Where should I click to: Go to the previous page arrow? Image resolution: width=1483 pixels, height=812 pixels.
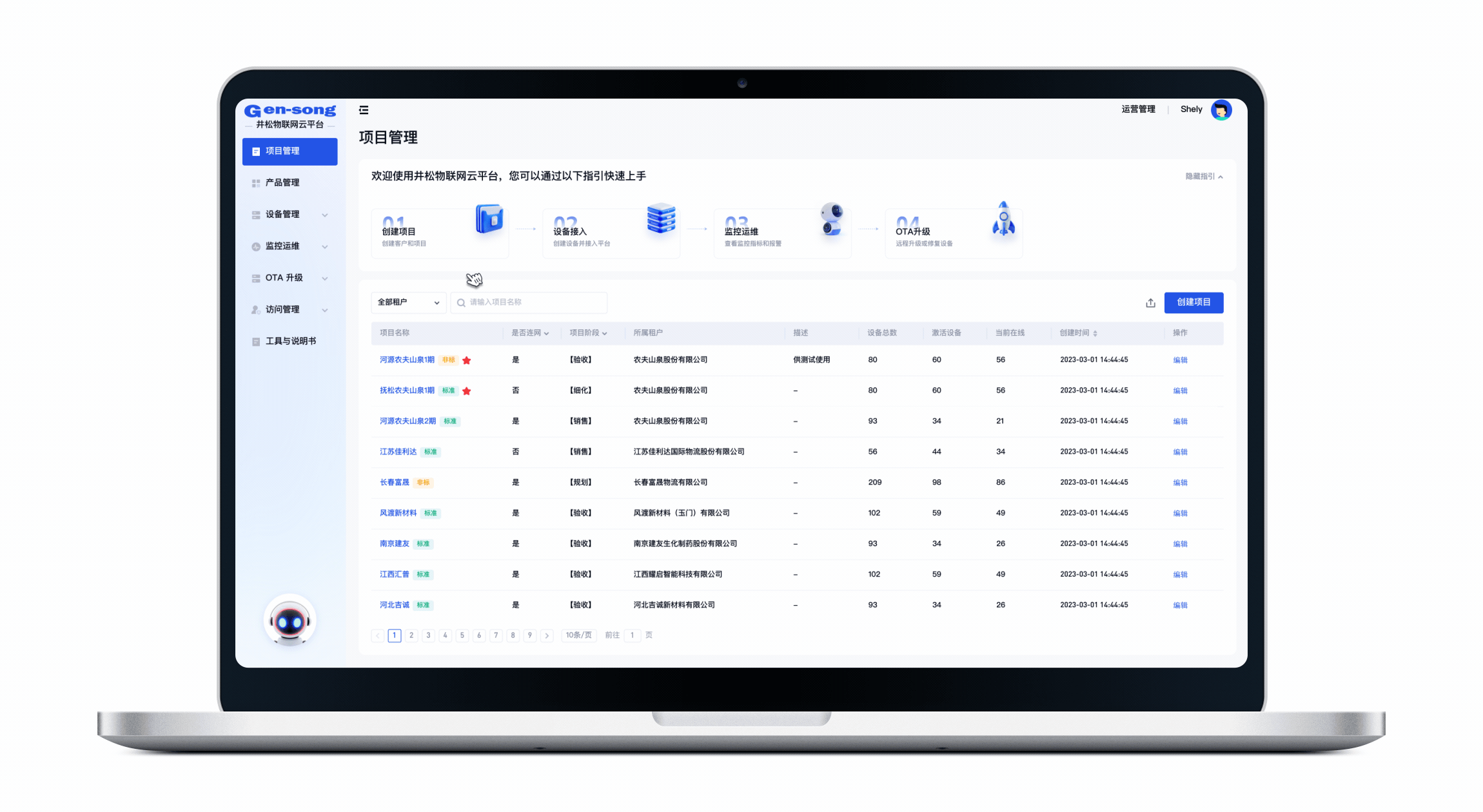(378, 635)
